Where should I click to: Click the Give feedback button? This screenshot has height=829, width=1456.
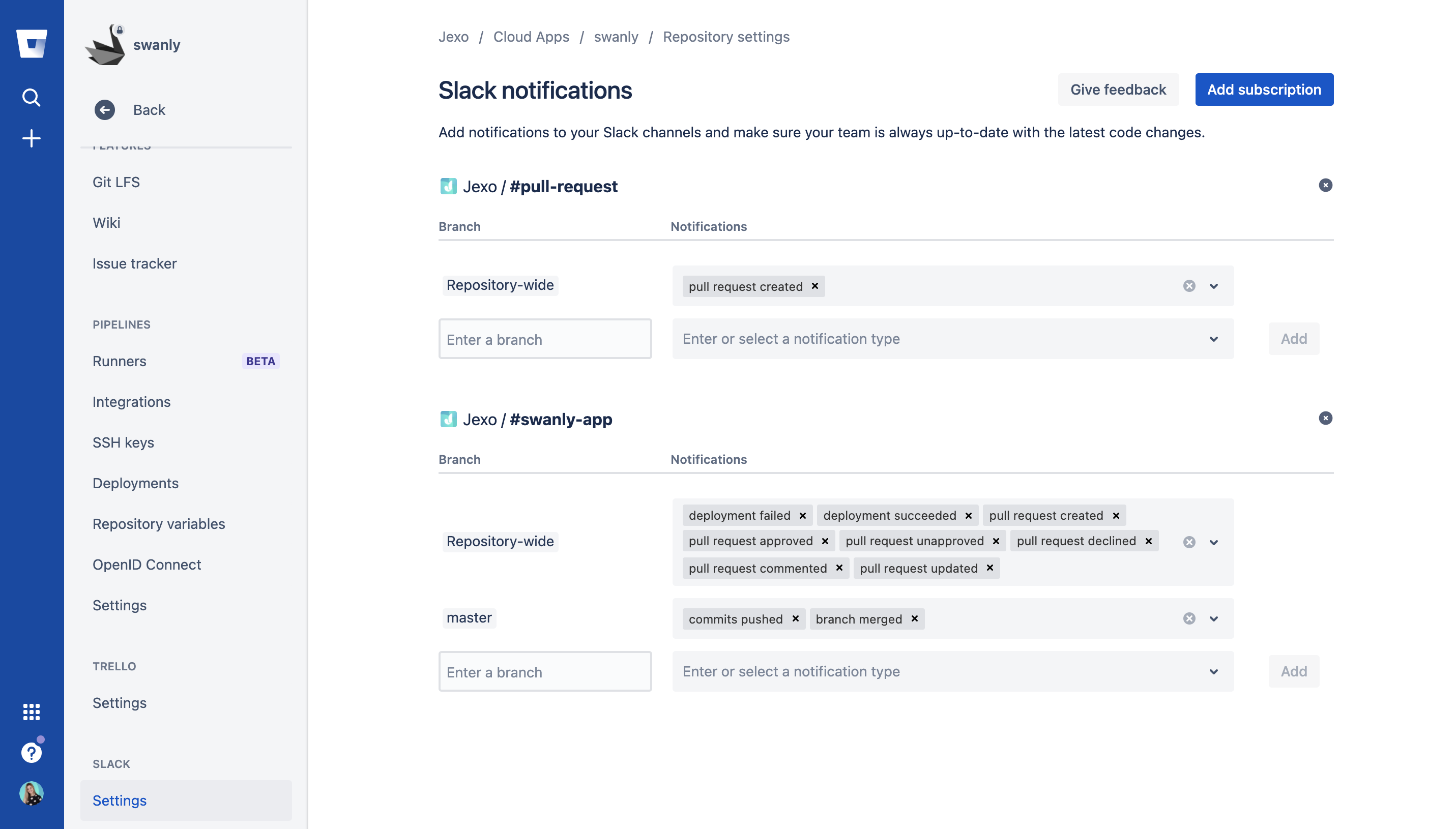click(1117, 90)
